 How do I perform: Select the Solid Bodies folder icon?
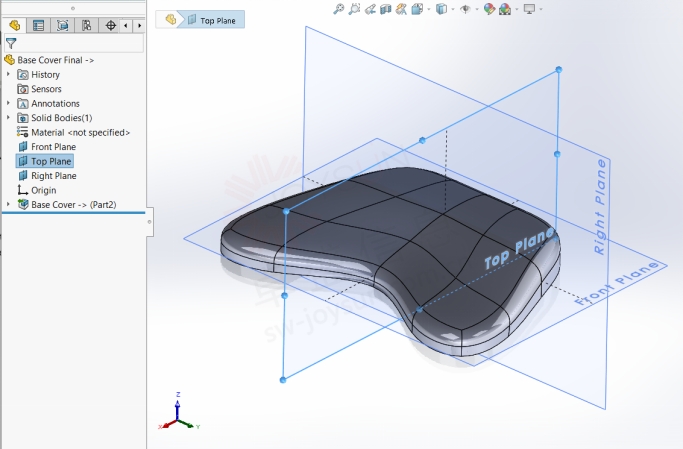click(x=23, y=118)
